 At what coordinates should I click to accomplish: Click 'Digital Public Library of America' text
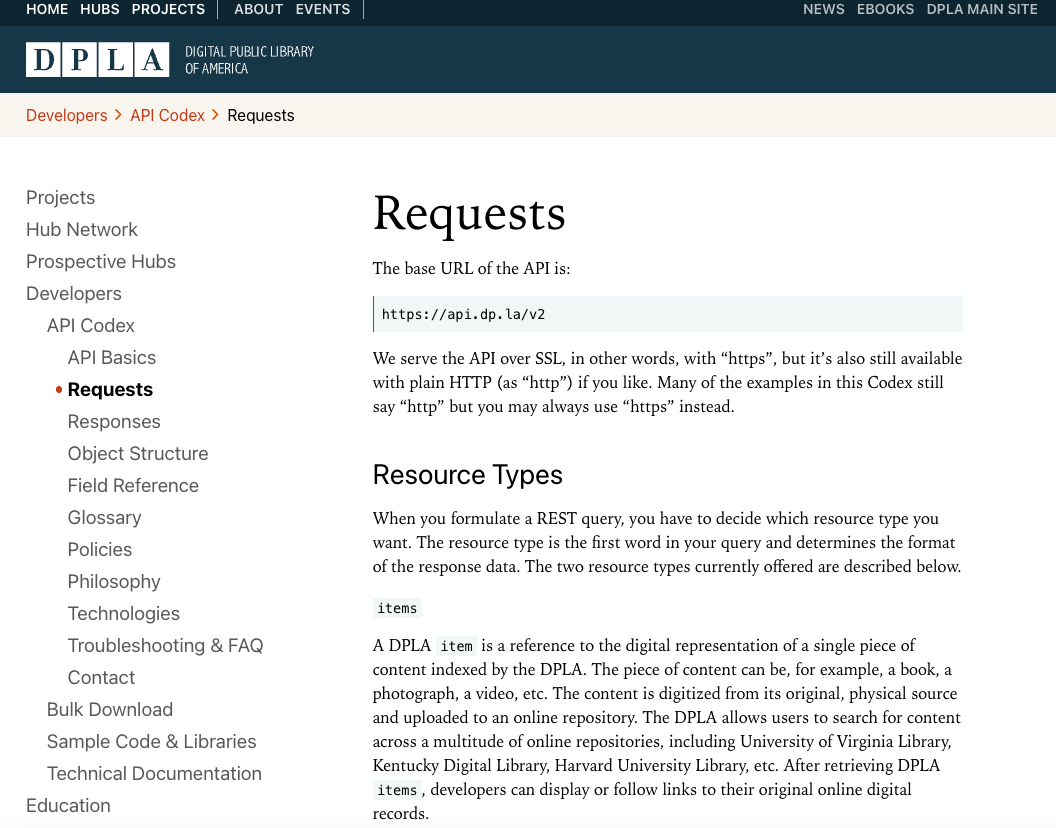[x=250, y=60]
